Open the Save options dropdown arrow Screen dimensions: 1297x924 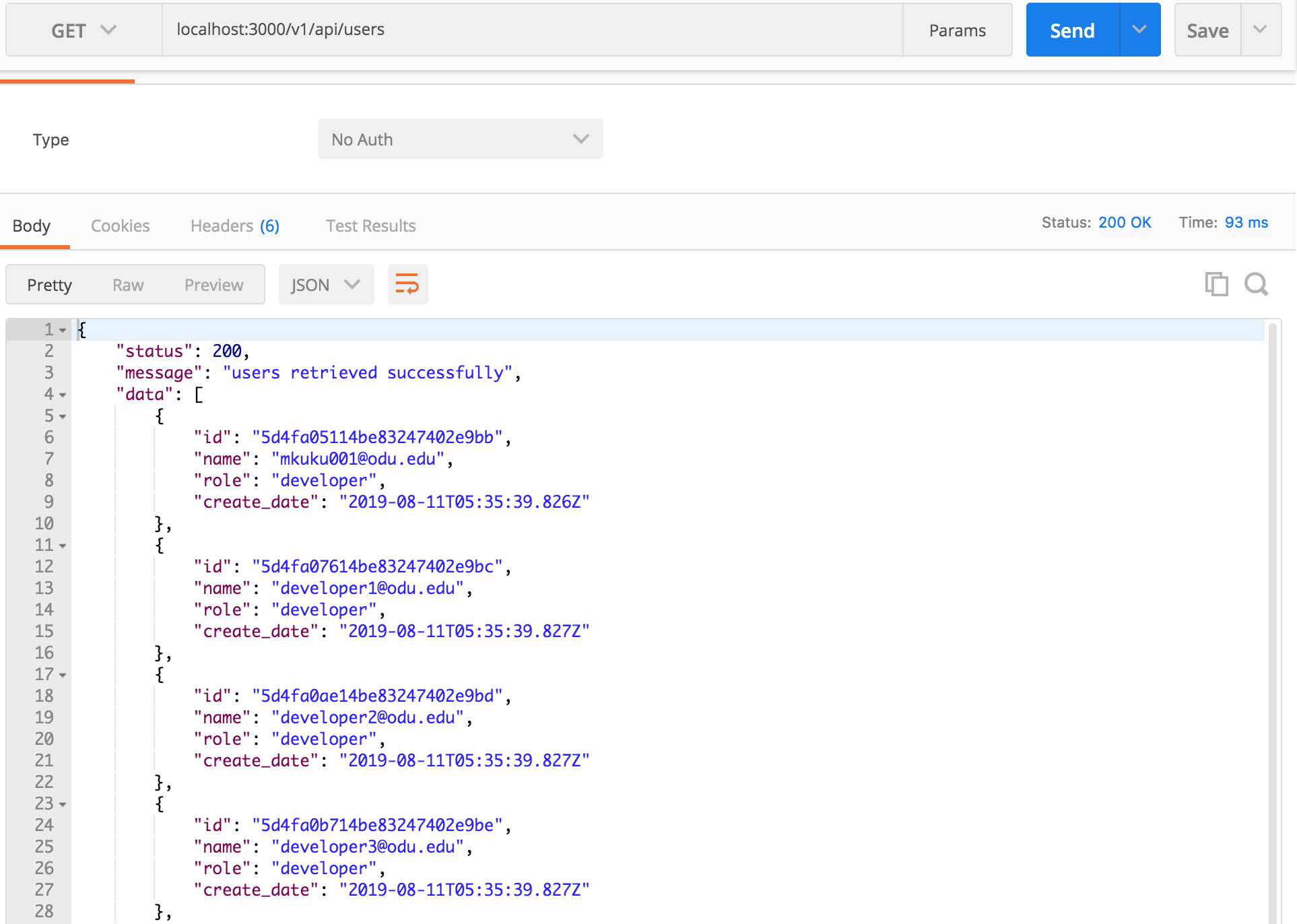(x=1260, y=30)
